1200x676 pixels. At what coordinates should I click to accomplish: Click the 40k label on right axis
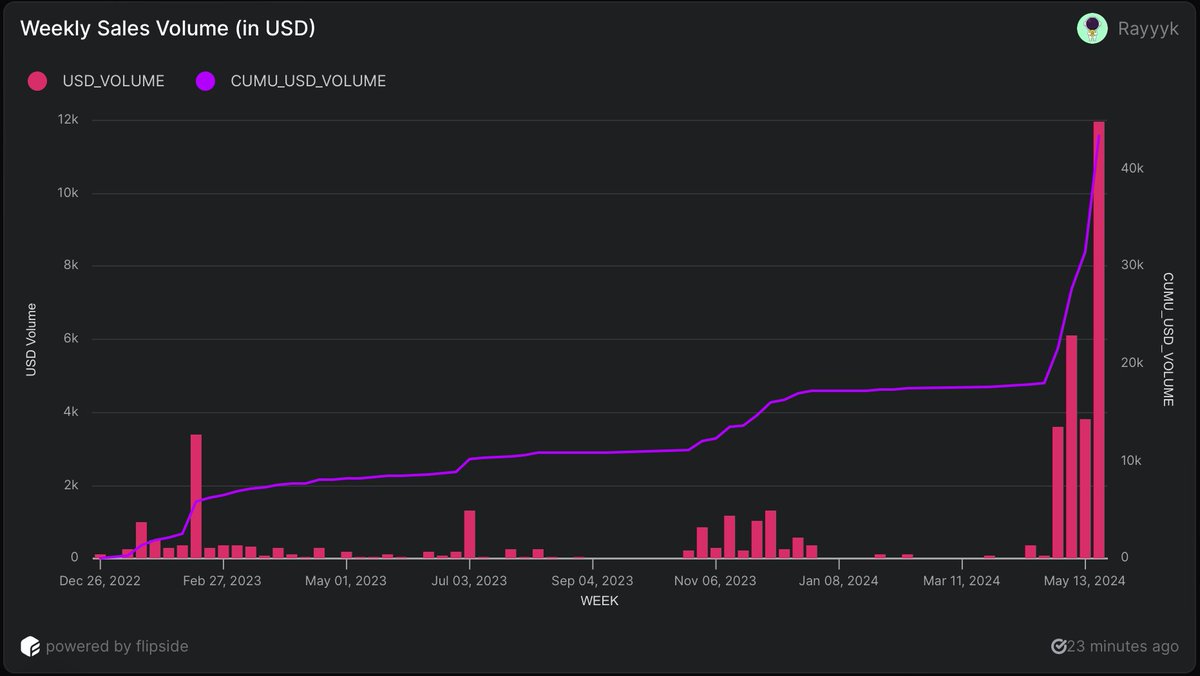1131,168
